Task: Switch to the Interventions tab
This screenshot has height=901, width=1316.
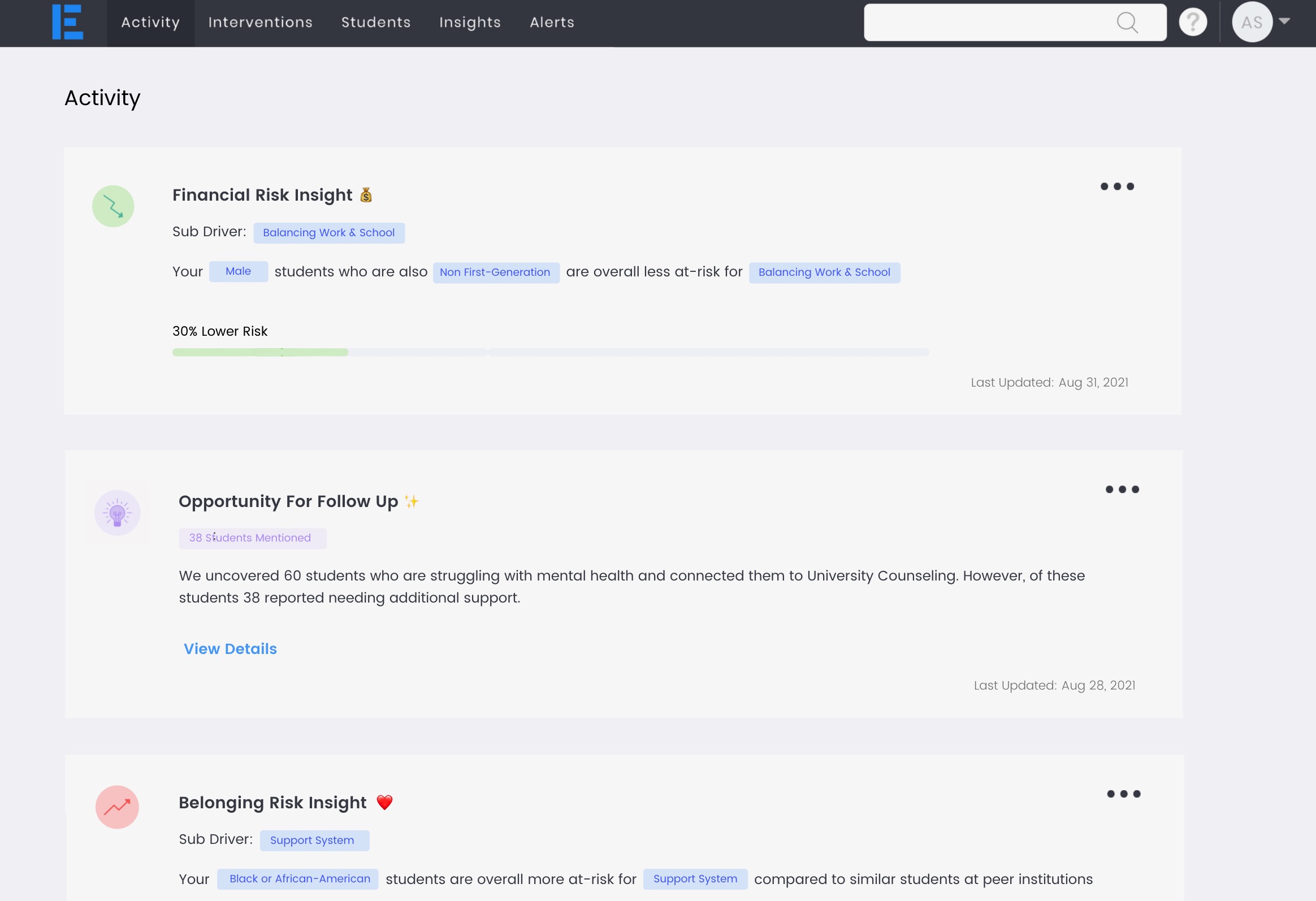Action: pos(260,23)
